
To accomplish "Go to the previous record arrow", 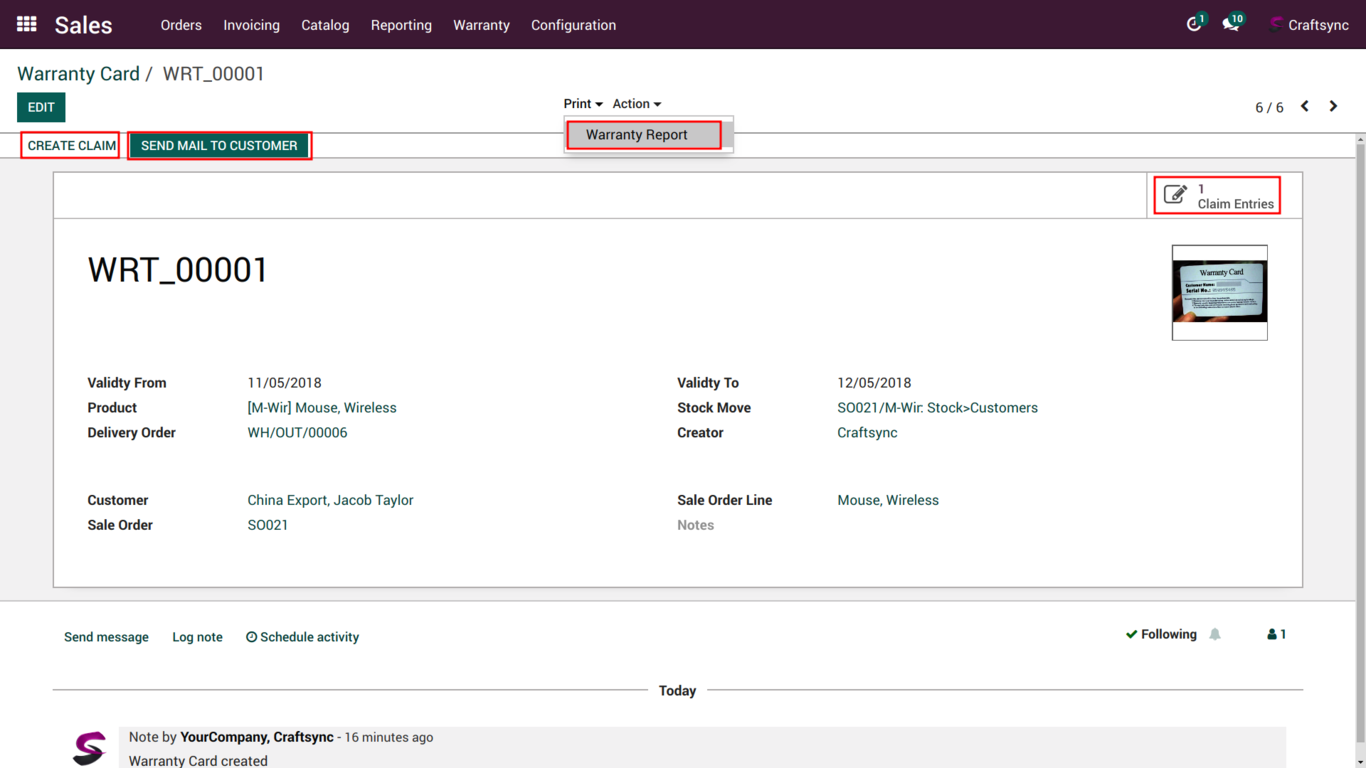I will pyautogui.click(x=1305, y=106).
